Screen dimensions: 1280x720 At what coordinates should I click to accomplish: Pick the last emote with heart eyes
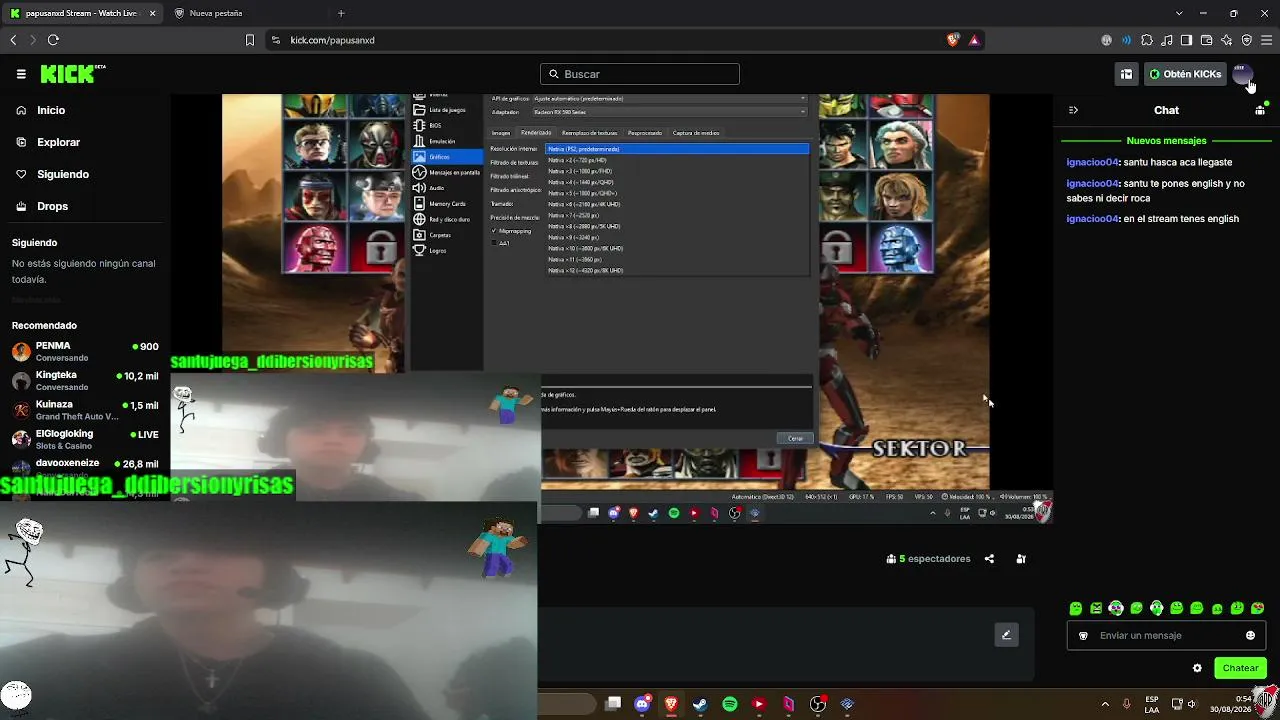(1258, 608)
